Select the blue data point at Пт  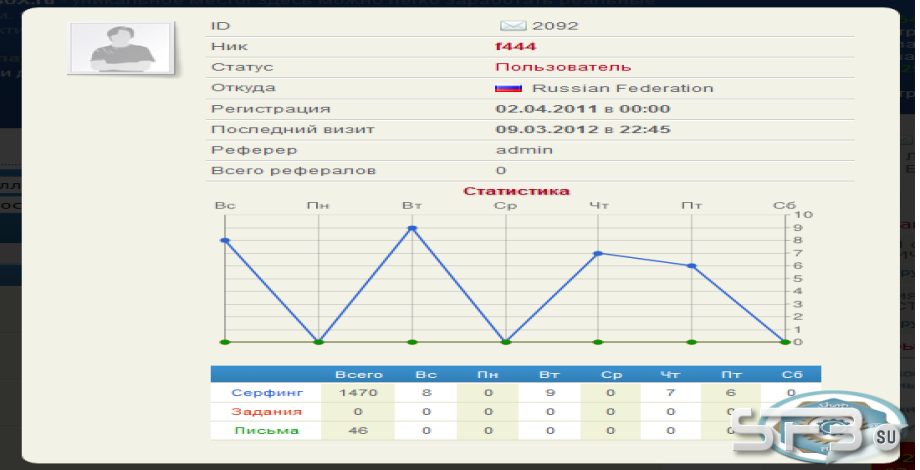692,266
